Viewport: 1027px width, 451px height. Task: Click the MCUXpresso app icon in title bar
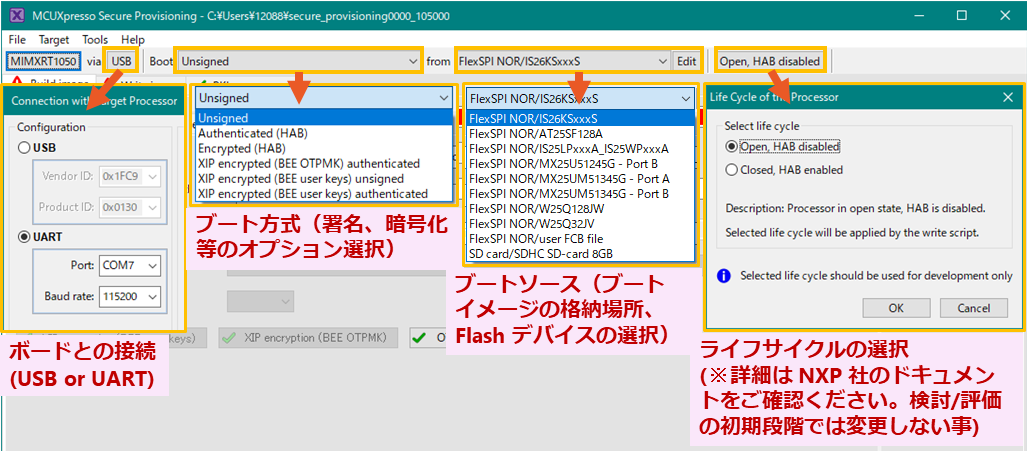14,16
